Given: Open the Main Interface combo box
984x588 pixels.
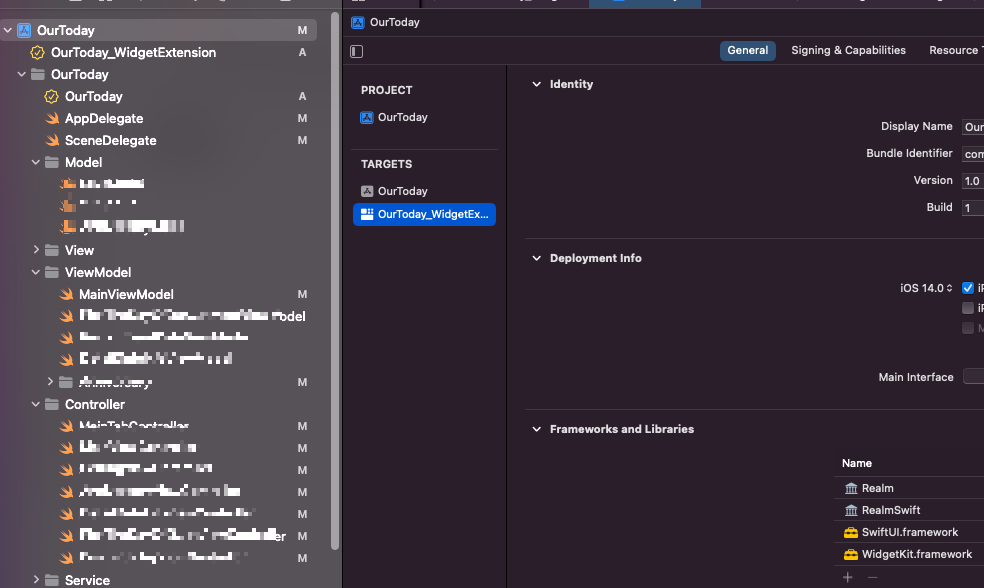Looking at the screenshot, I should coord(973,377).
